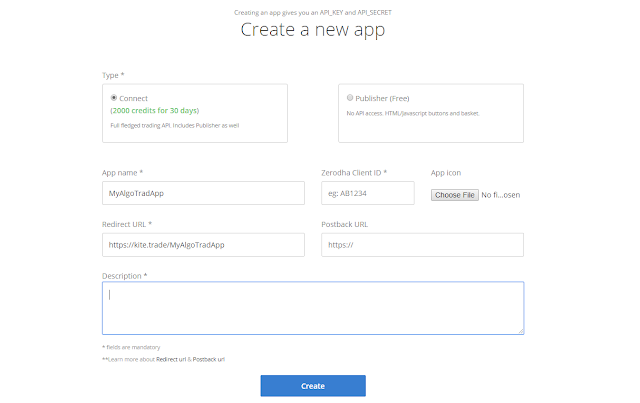Click the Description resize handle corner
640x403 pixels.
click(521, 331)
